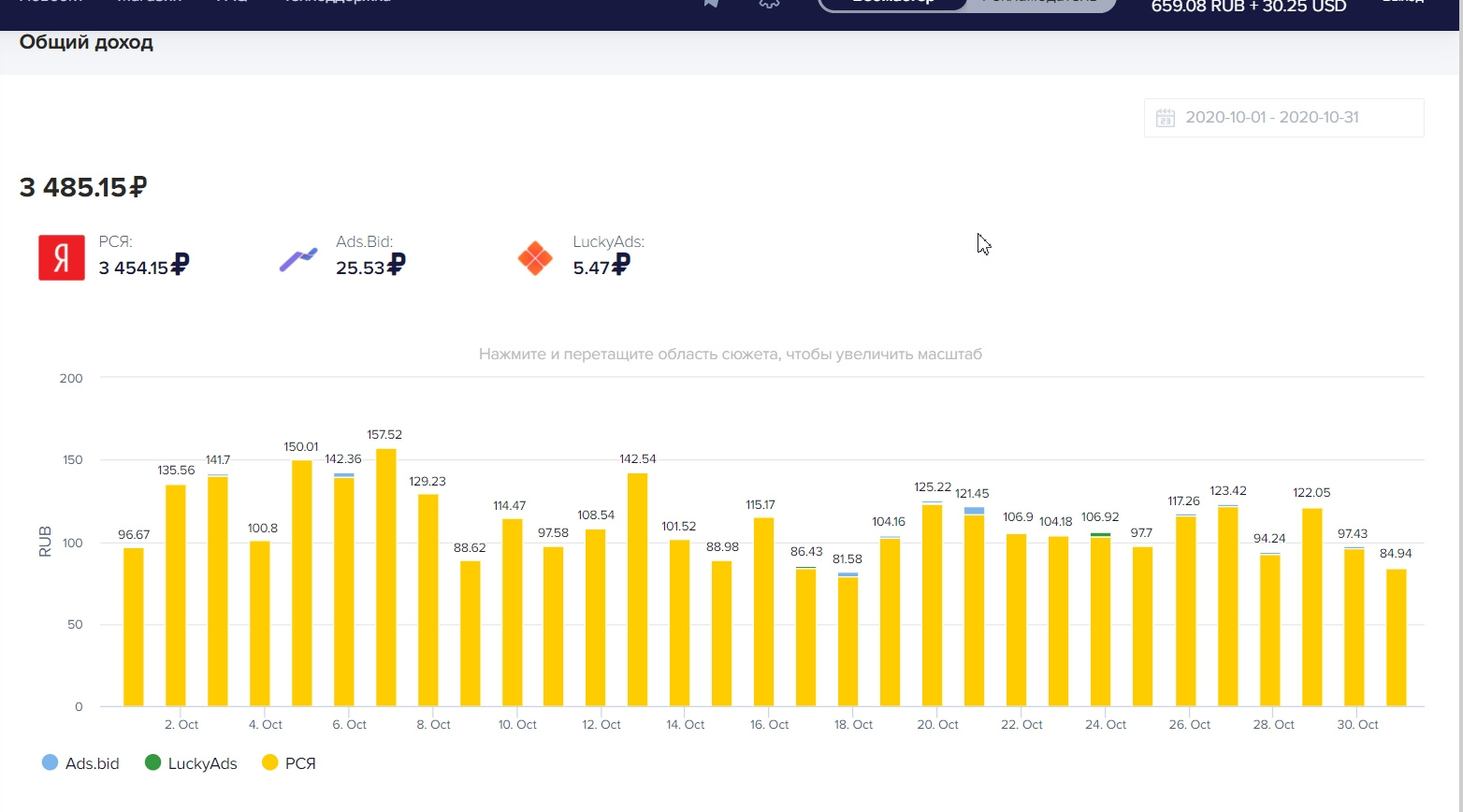The height and width of the screenshot is (812, 1463).
Task: Click the x-axis label 10. Oct
Action: (517, 725)
